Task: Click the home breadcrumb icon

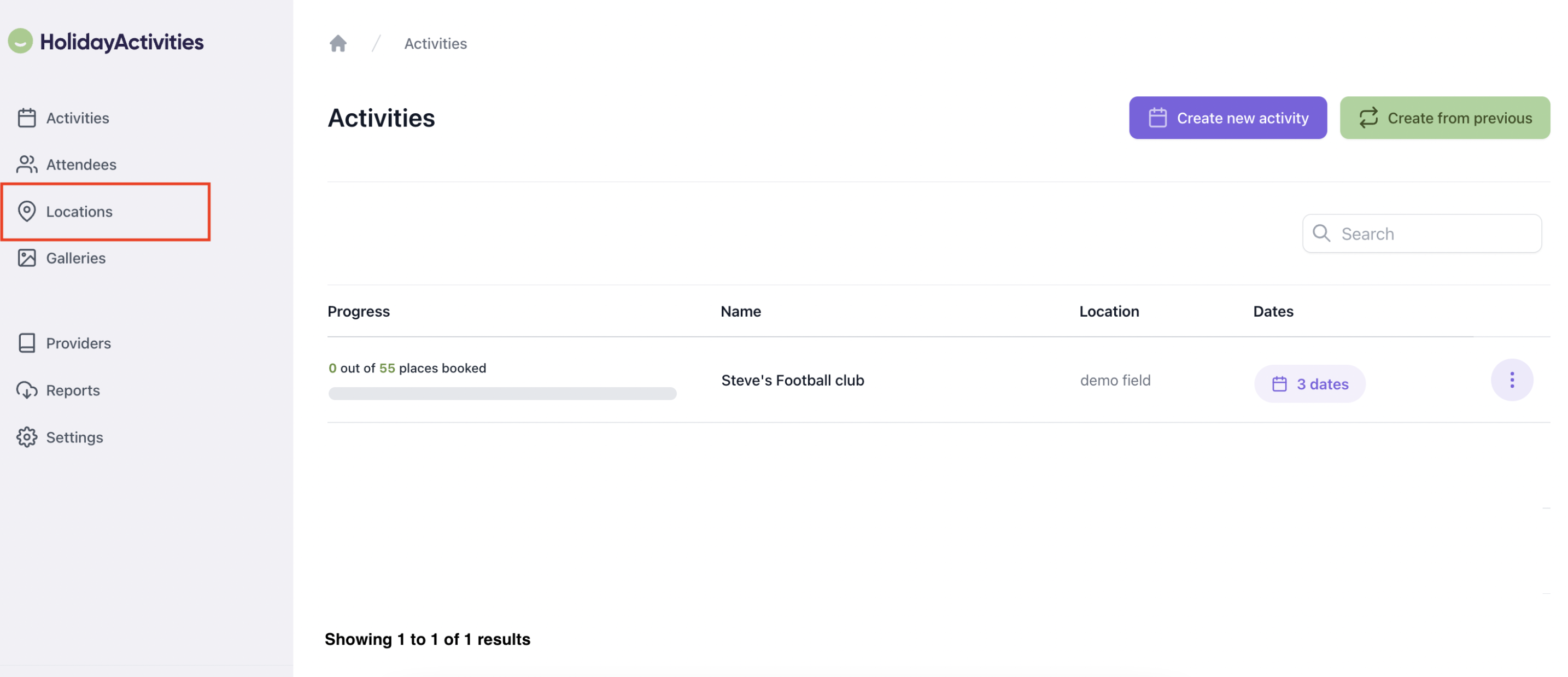Action: (338, 43)
